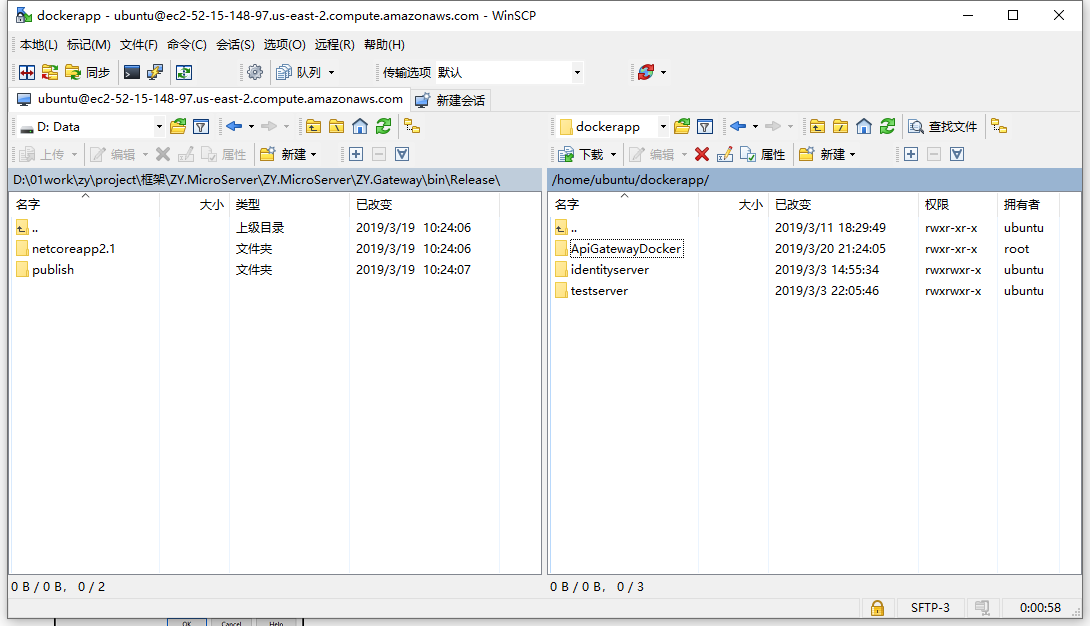Click remote select files plus icon

click(911, 154)
